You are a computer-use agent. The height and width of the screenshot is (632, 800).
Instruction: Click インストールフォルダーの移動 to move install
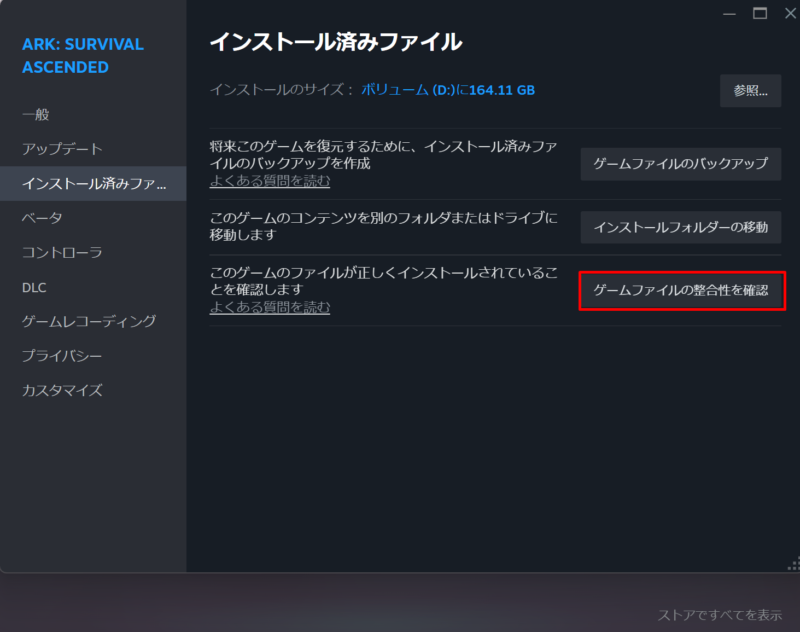[x=681, y=227]
